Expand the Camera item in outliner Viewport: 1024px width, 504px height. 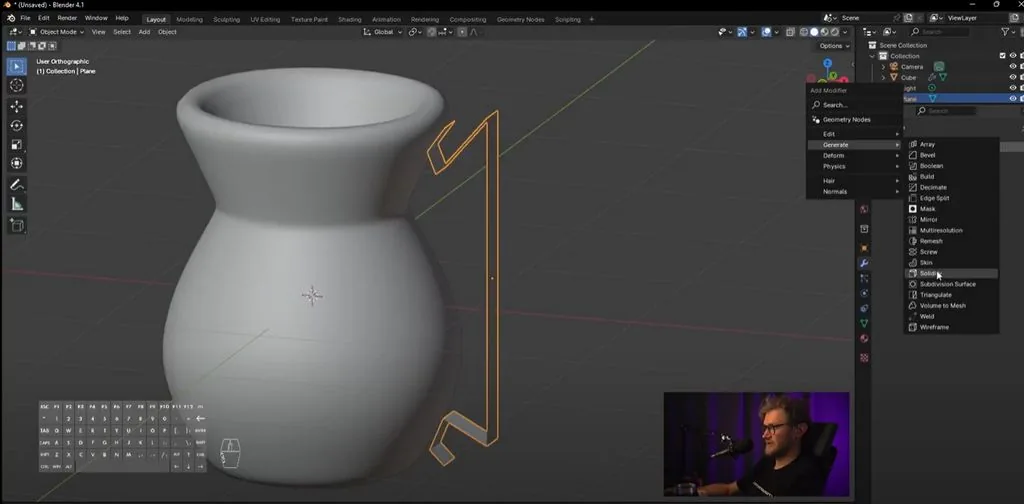(x=883, y=67)
